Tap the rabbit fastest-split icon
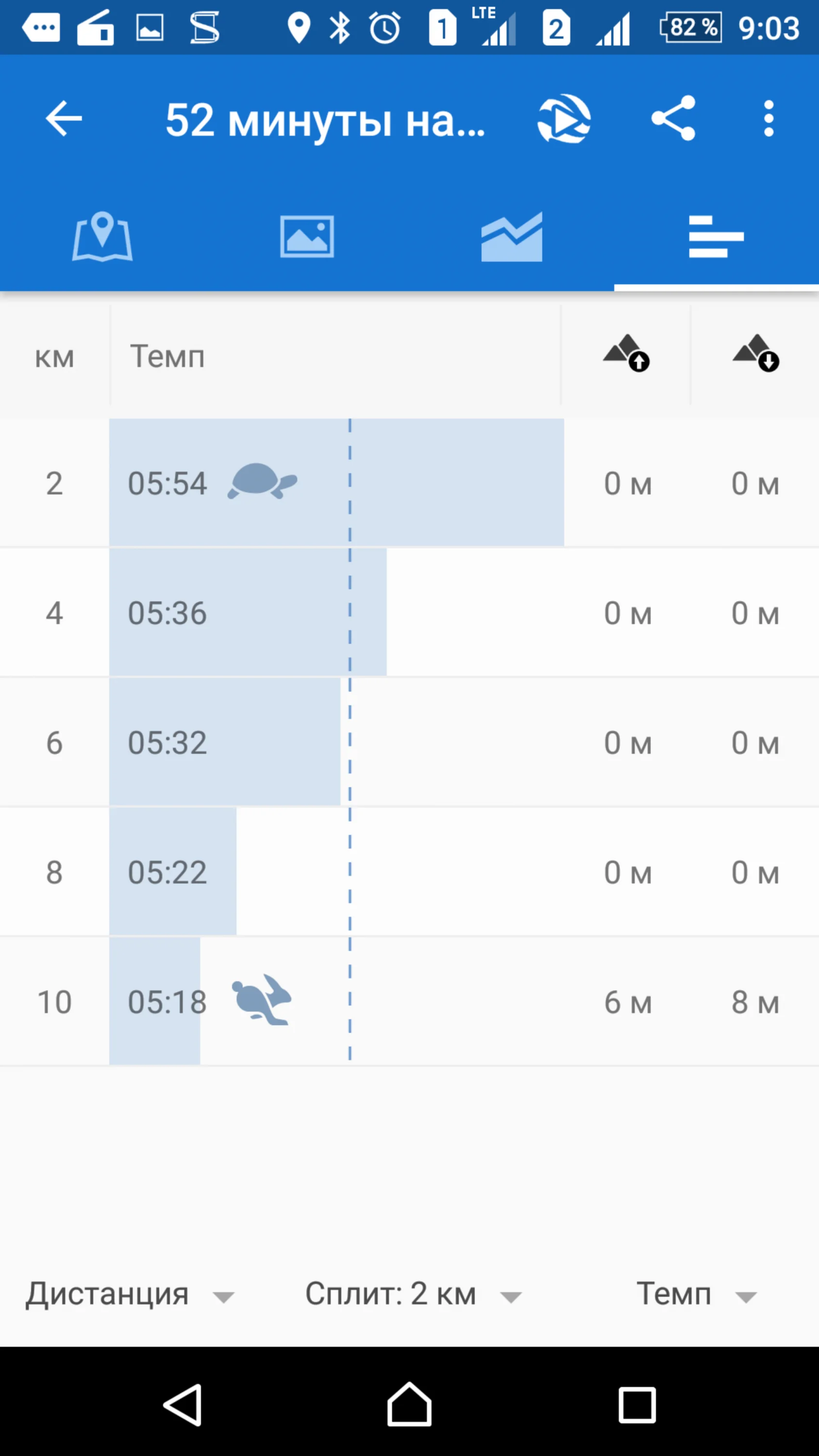 (262, 1000)
